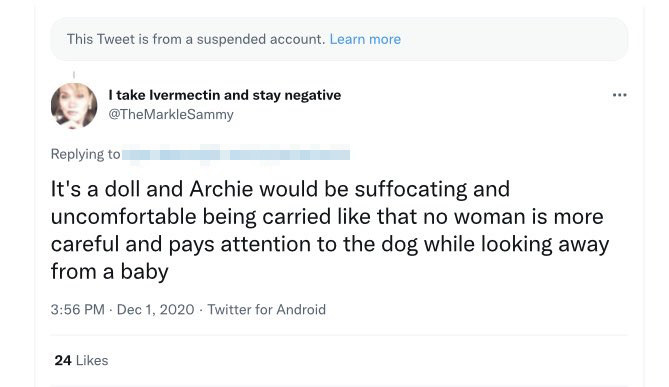This screenshot has height=387, width=669.
Task: Click the Dec 1, 2020 date
Action: tap(155, 309)
